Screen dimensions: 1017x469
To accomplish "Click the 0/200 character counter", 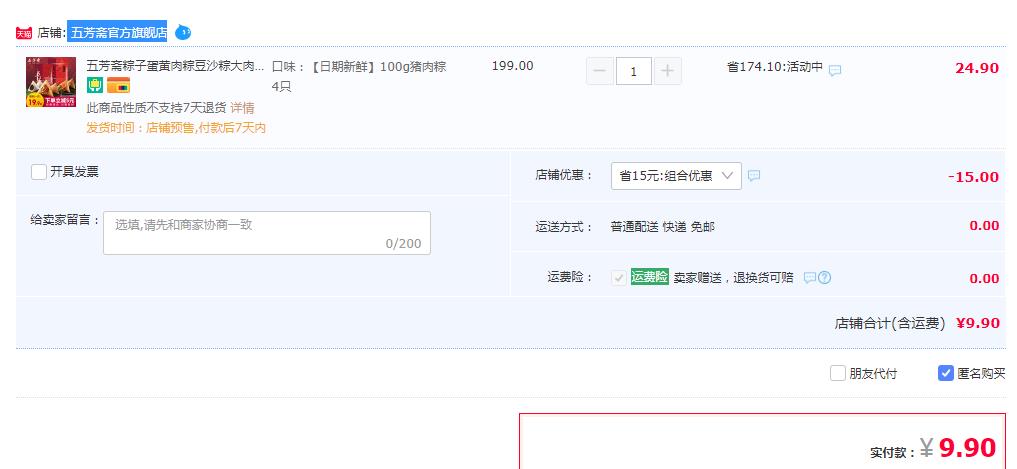I will (403, 243).
